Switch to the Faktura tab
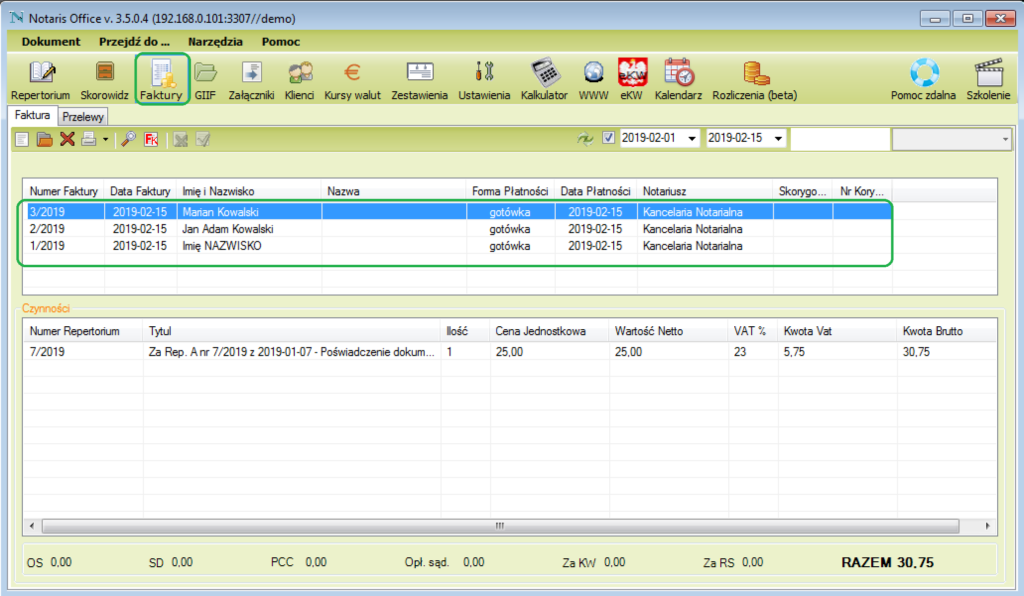1024x596 pixels. pyautogui.click(x=33, y=115)
